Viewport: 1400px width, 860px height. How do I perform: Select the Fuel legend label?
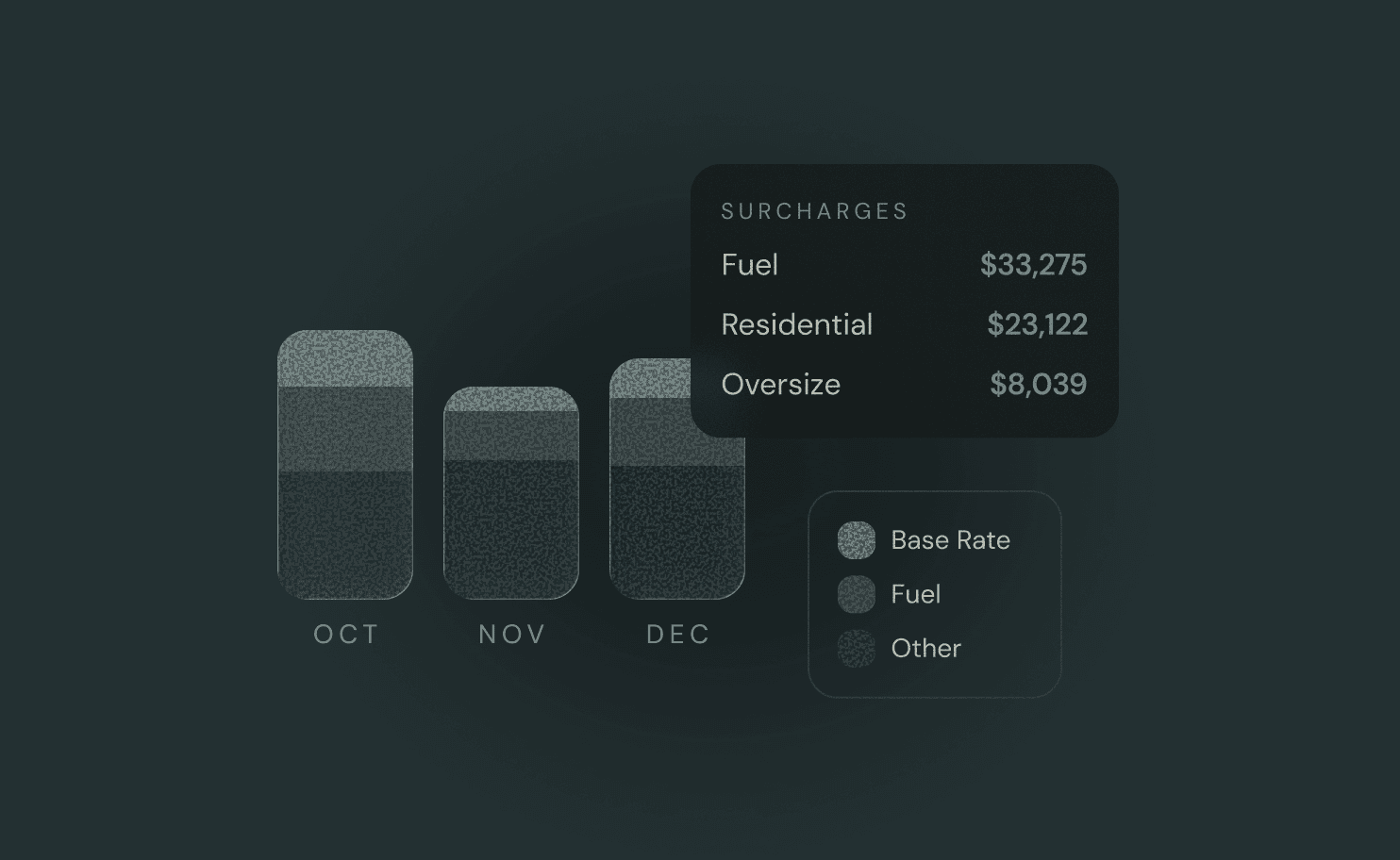tap(916, 594)
